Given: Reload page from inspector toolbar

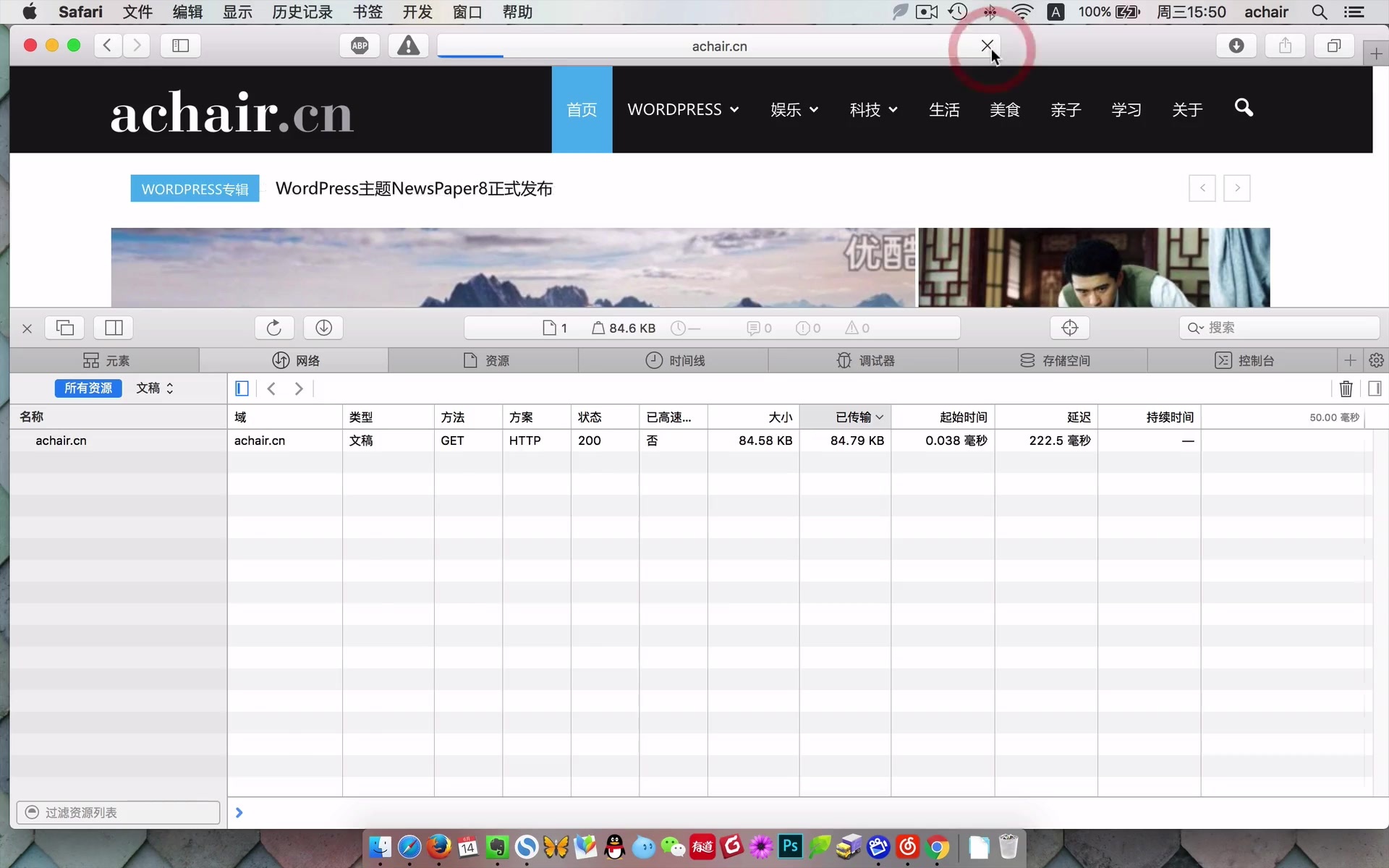Looking at the screenshot, I should coord(274,328).
